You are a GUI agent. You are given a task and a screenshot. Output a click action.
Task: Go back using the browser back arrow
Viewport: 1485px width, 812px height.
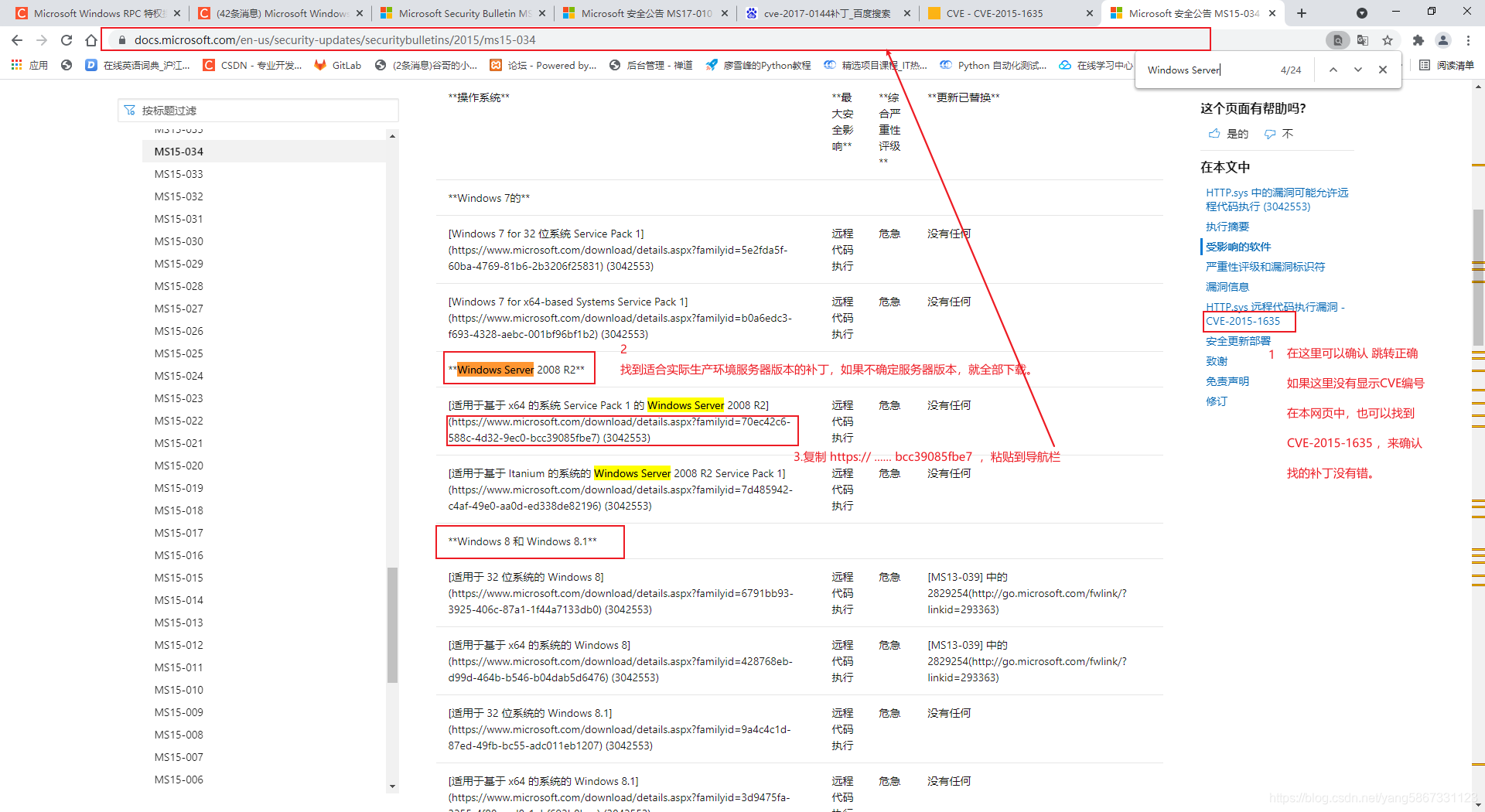point(17,40)
